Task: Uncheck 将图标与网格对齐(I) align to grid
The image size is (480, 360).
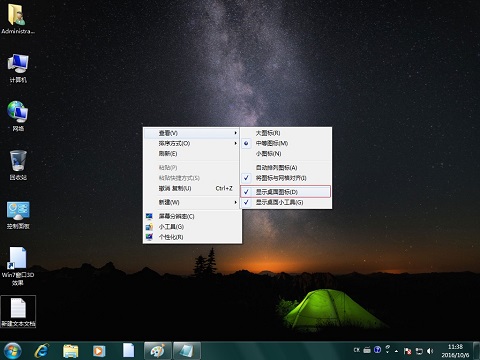Action: point(286,178)
